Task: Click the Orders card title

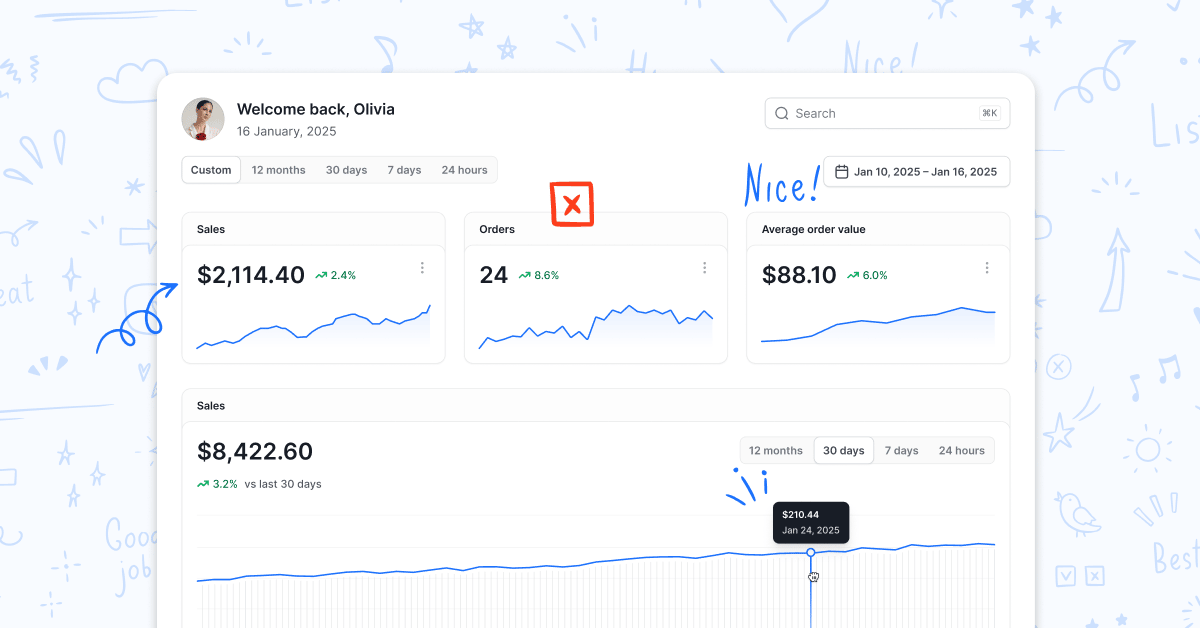Action: 497,229
